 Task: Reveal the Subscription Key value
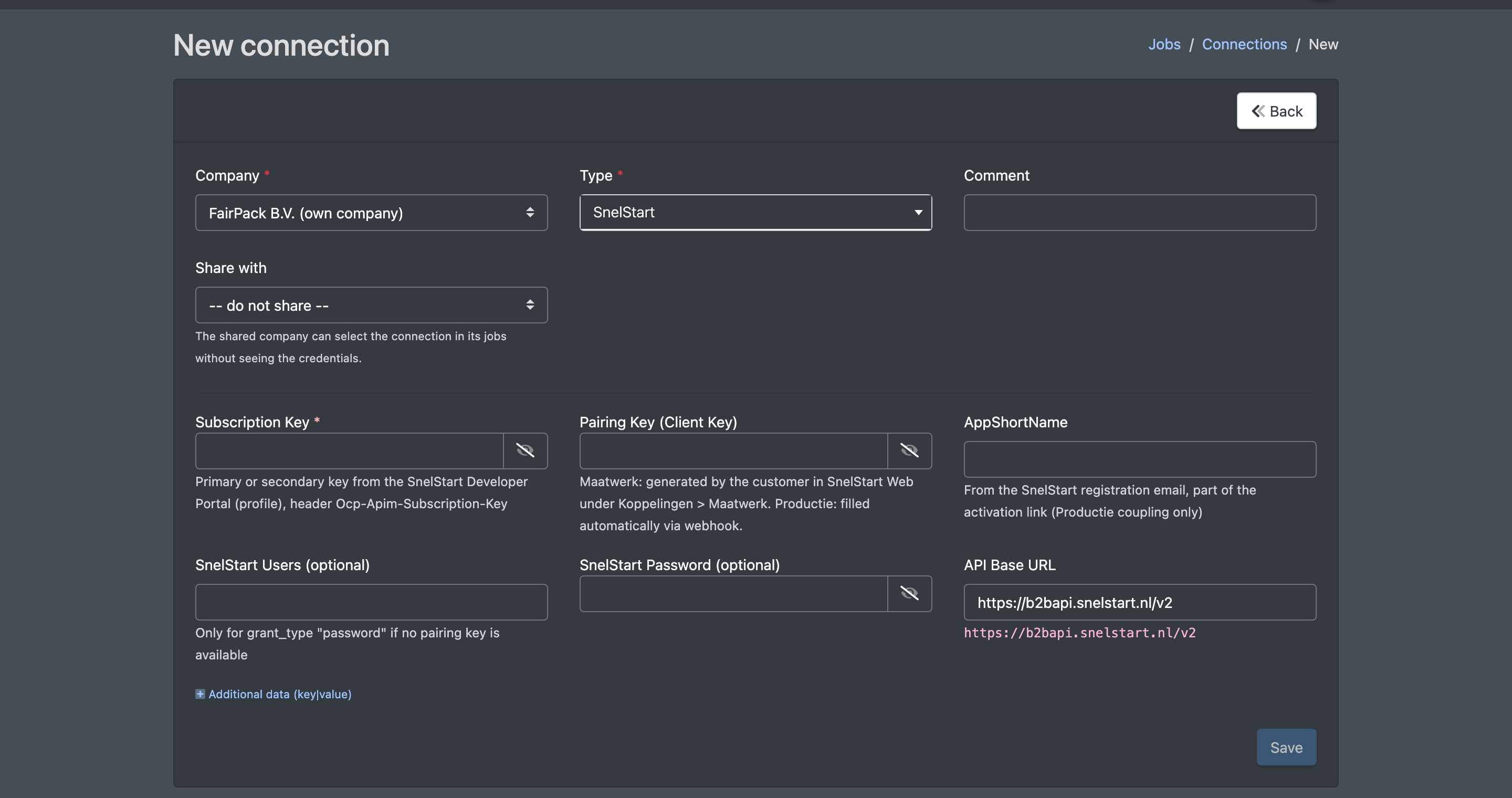pyautogui.click(x=526, y=450)
